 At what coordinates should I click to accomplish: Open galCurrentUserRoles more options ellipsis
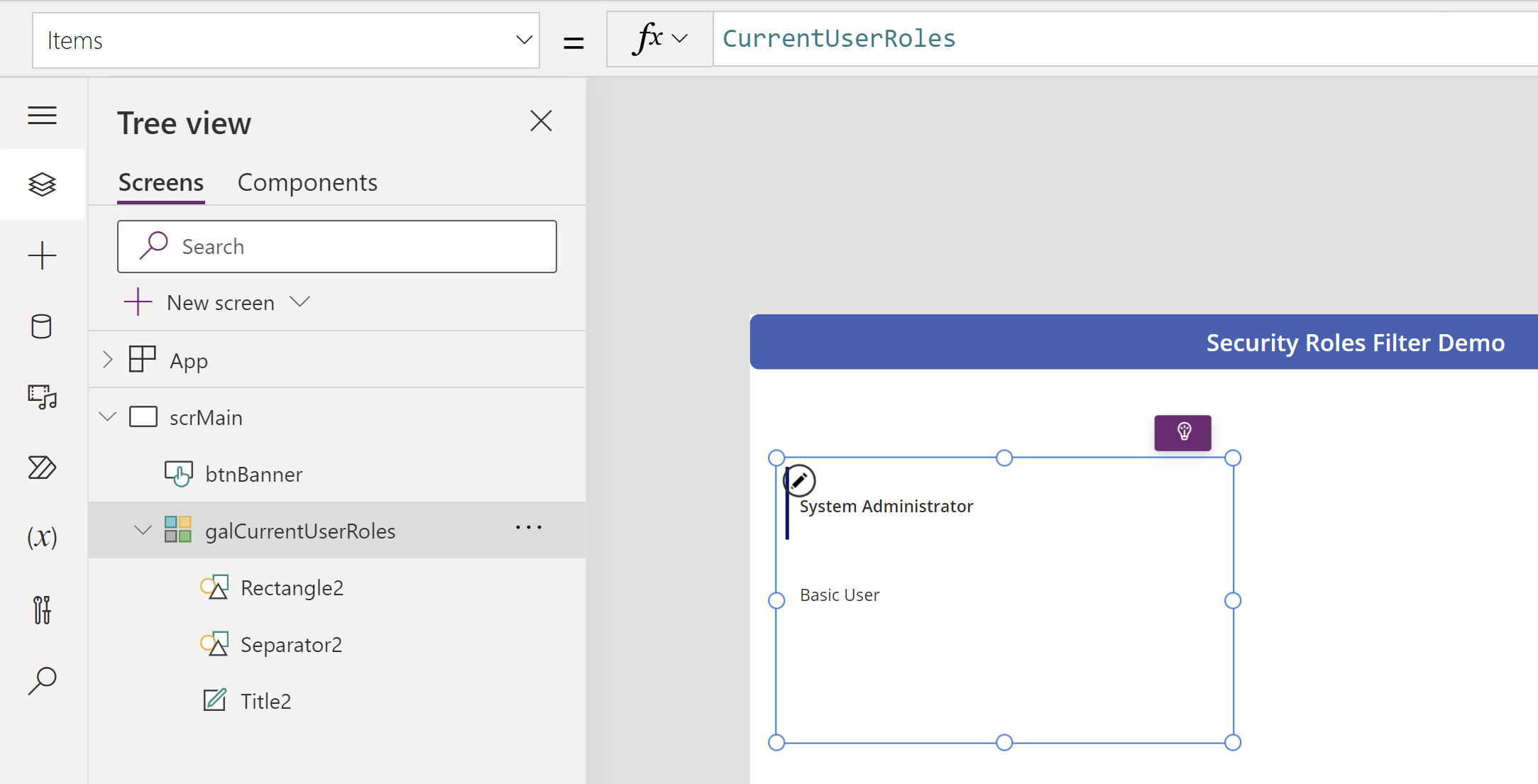point(529,527)
